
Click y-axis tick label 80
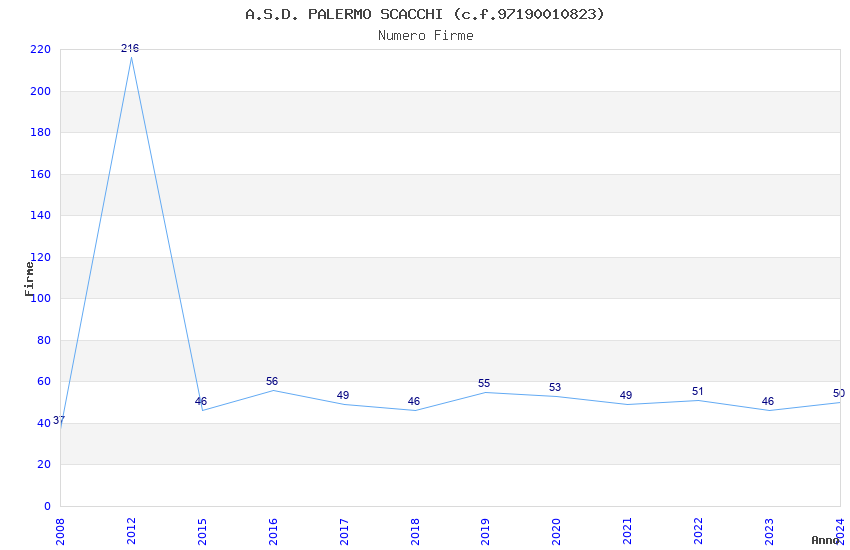[x=44, y=340]
